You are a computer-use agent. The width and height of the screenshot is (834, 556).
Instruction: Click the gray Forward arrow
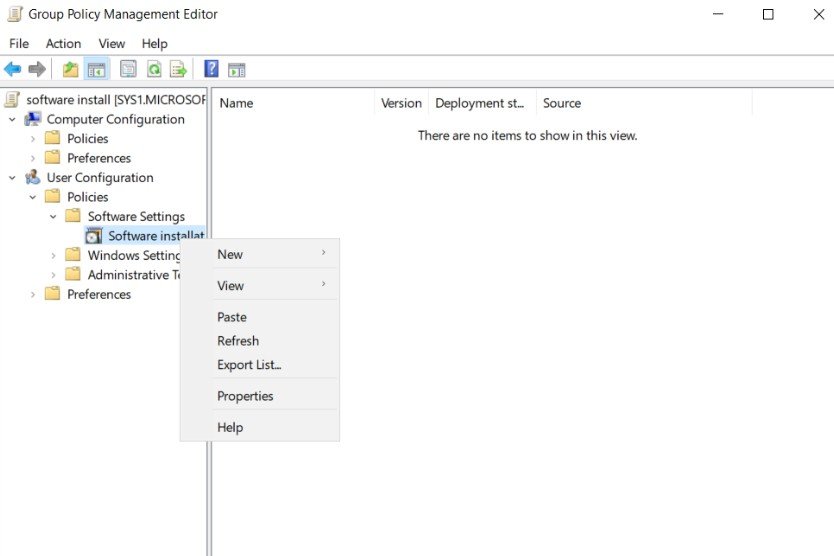point(37,69)
